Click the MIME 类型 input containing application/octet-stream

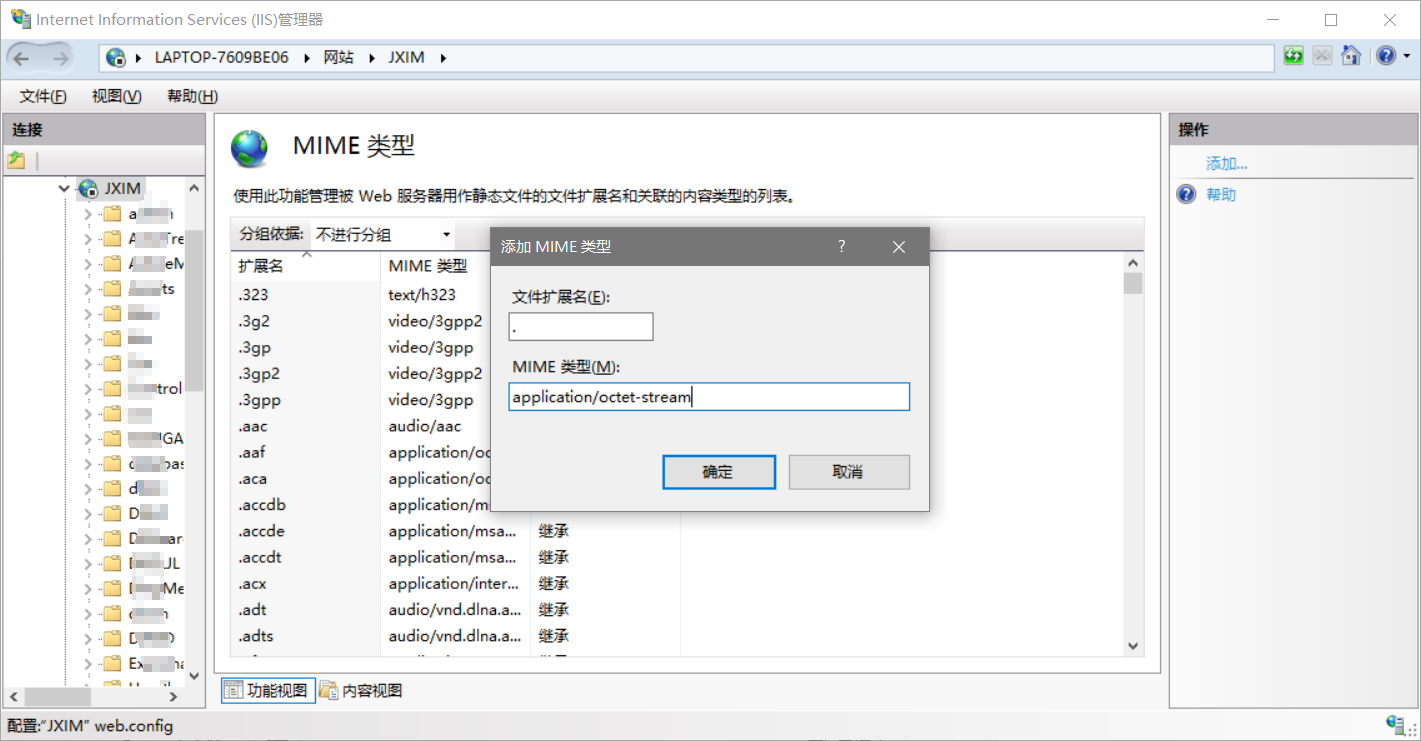(x=709, y=397)
